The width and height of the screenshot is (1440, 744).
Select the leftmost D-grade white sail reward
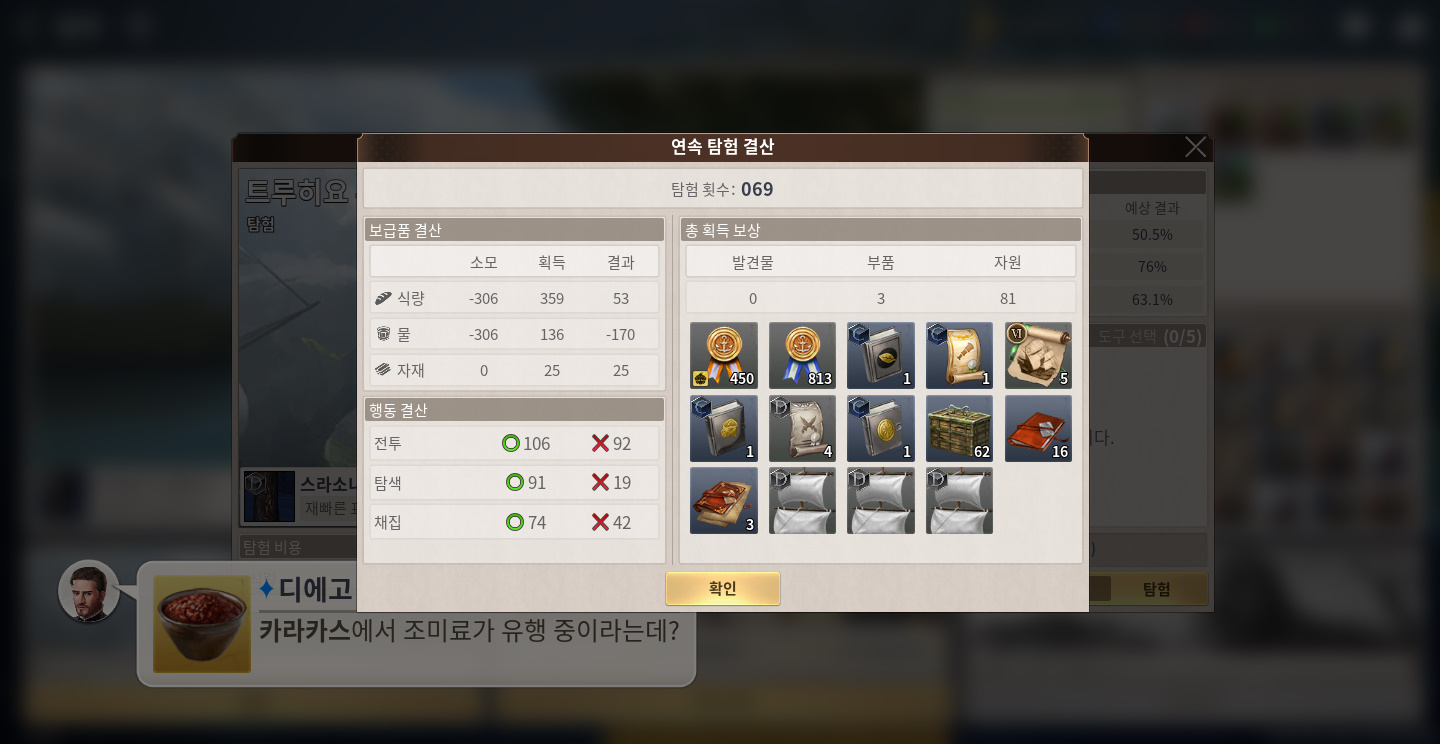click(x=802, y=500)
